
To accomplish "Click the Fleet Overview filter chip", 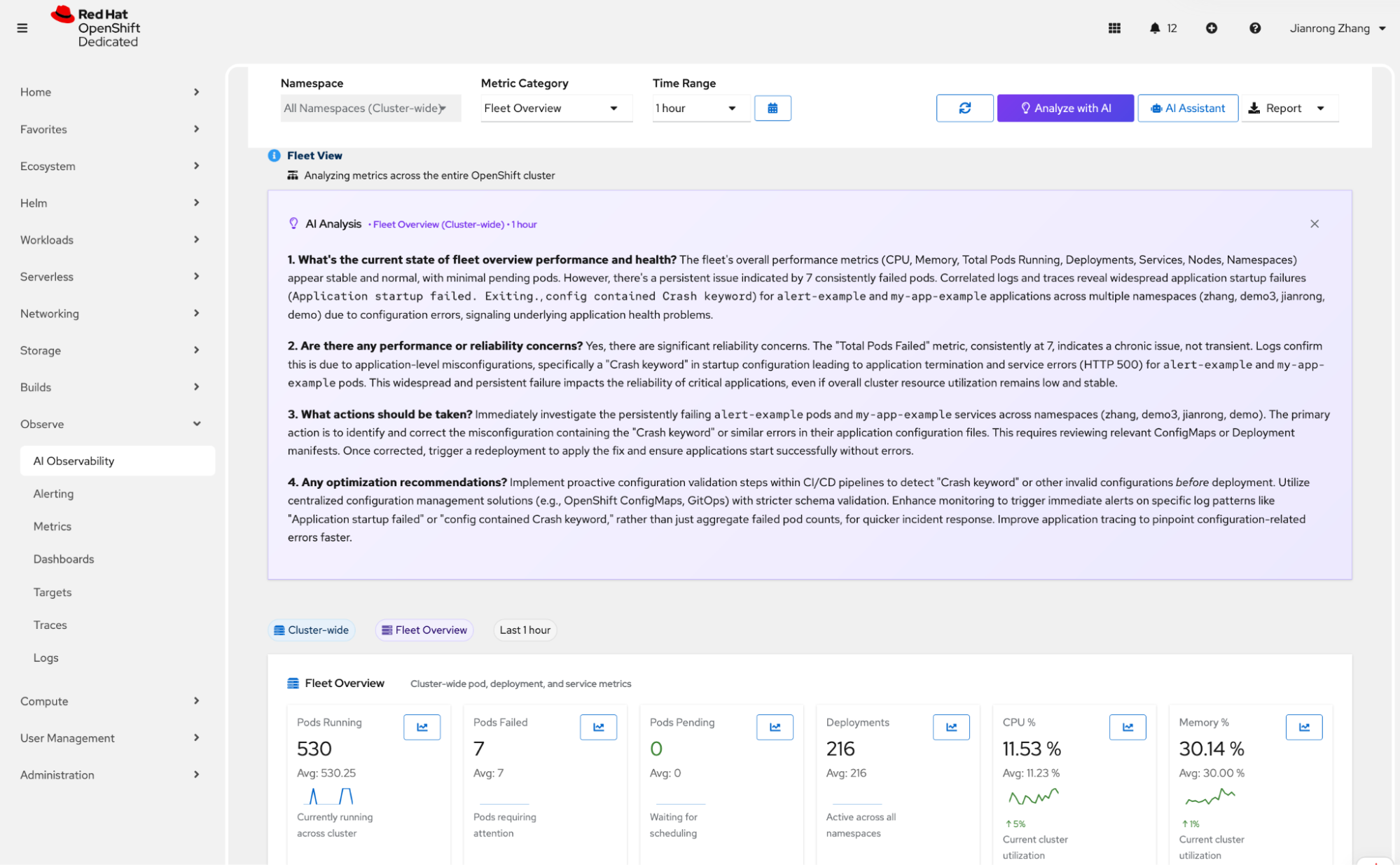I will click(424, 630).
